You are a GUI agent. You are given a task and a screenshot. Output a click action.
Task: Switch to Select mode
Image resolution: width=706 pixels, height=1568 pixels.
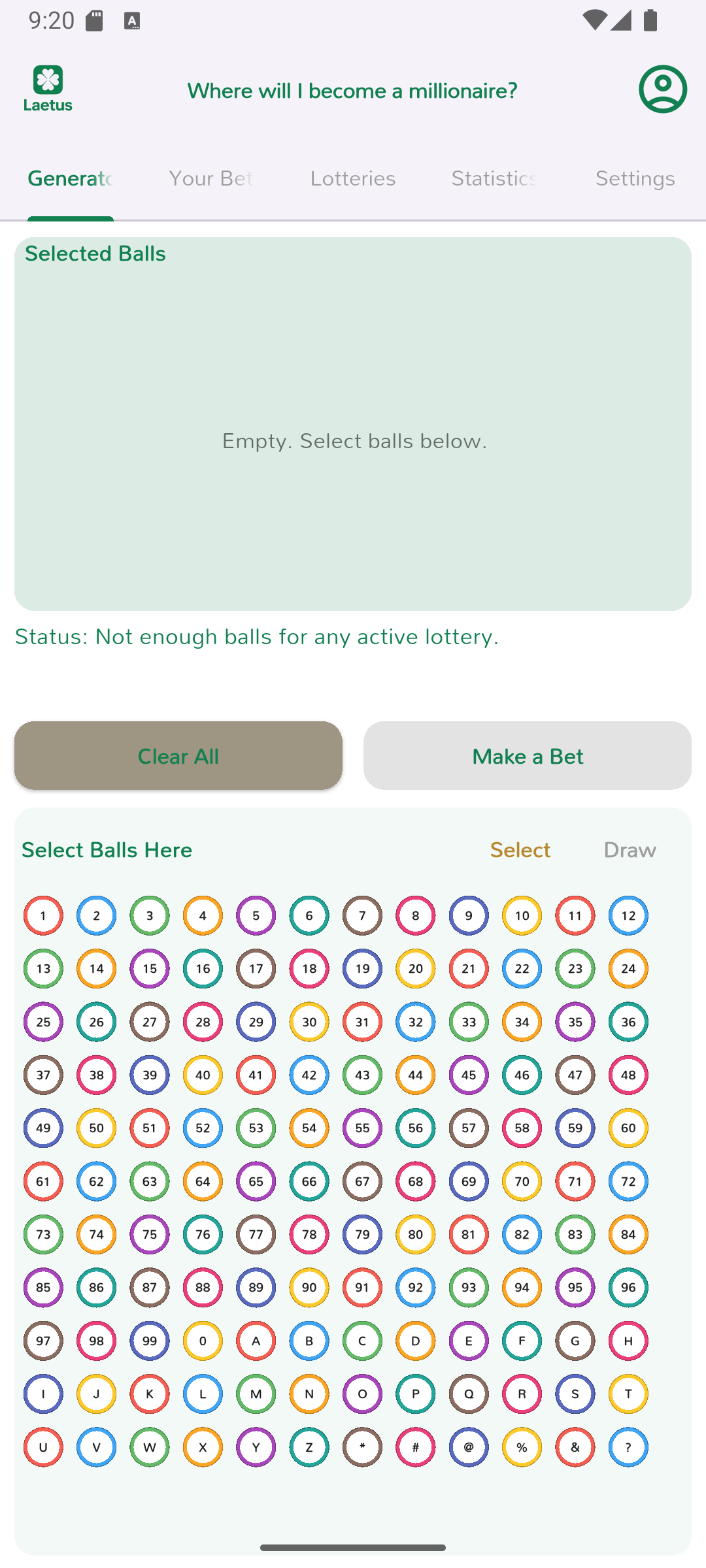(x=520, y=850)
